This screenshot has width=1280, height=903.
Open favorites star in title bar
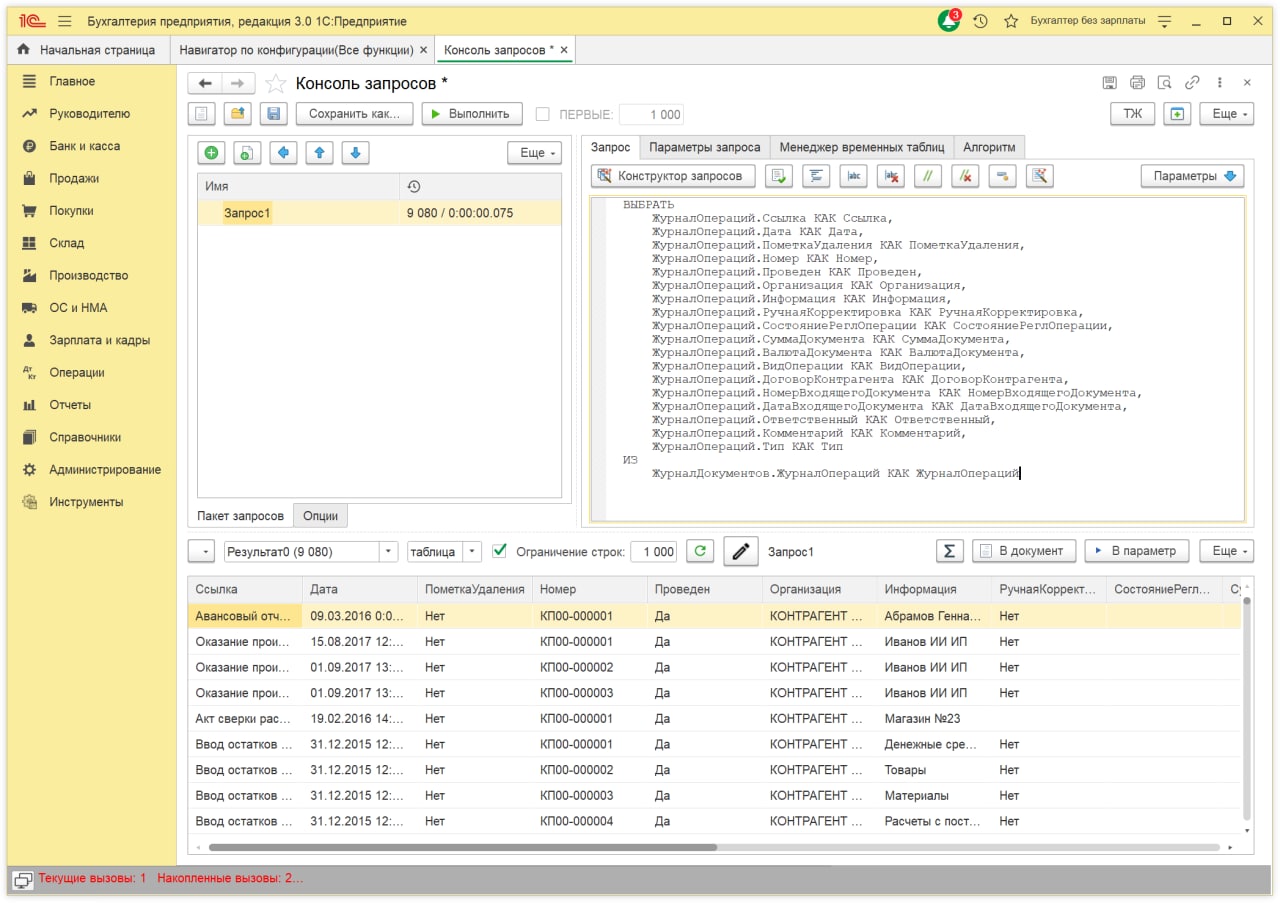pos(1011,21)
